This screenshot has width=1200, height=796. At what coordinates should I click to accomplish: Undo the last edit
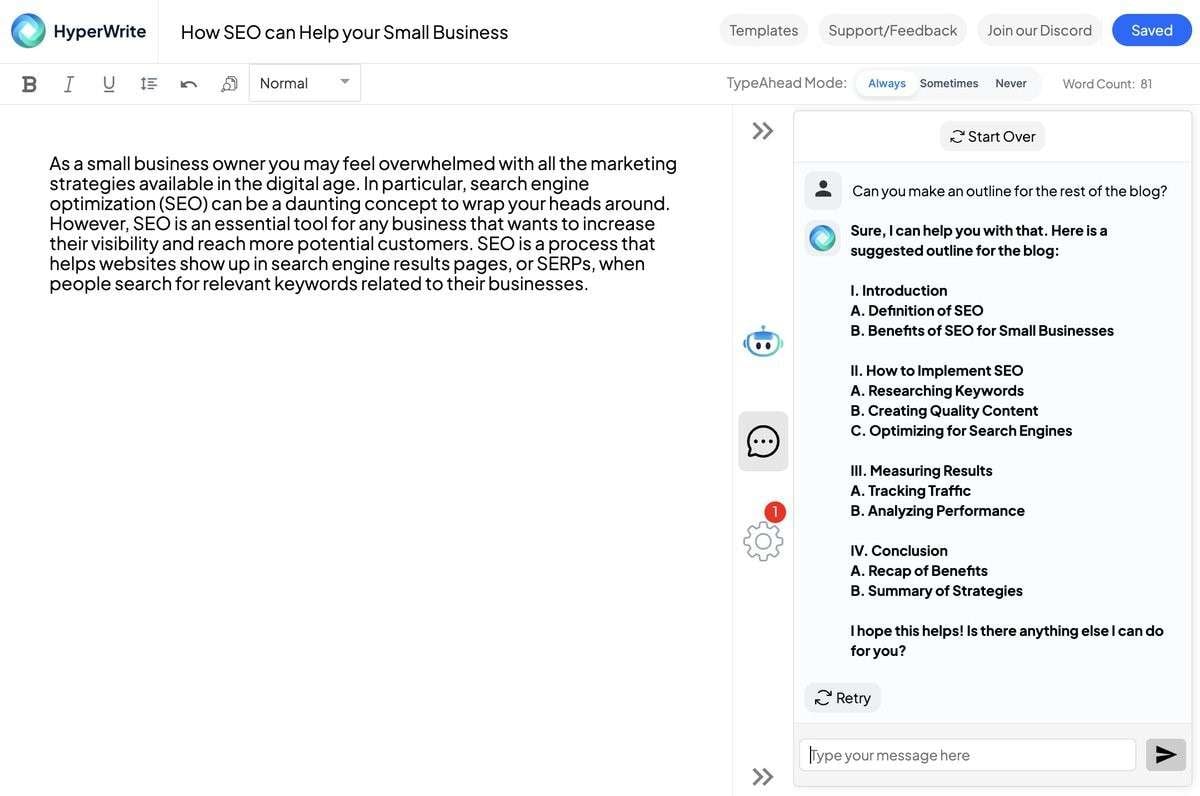(x=188, y=84)
